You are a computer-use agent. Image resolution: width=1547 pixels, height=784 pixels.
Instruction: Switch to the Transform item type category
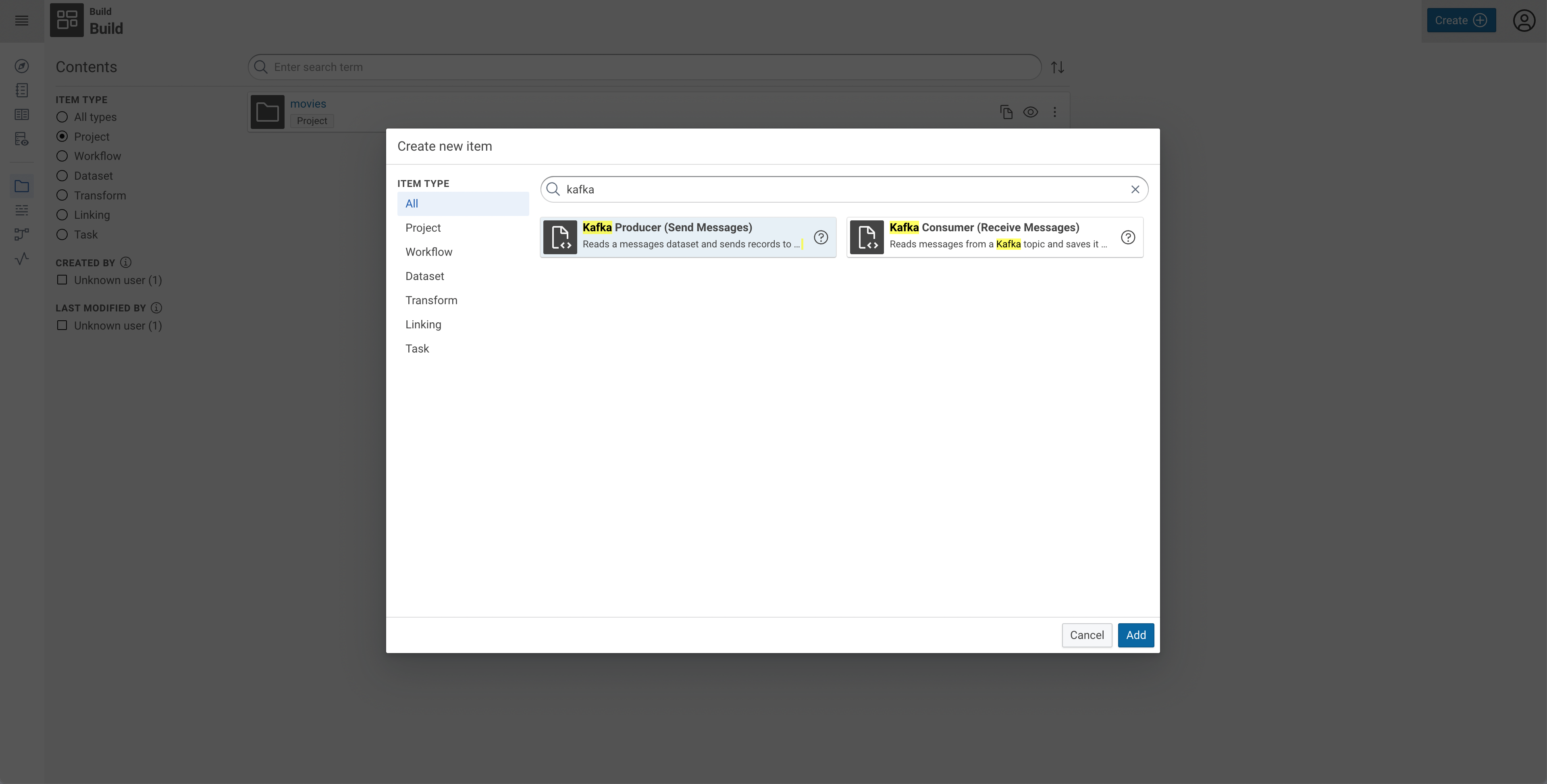tap(431, 300)
